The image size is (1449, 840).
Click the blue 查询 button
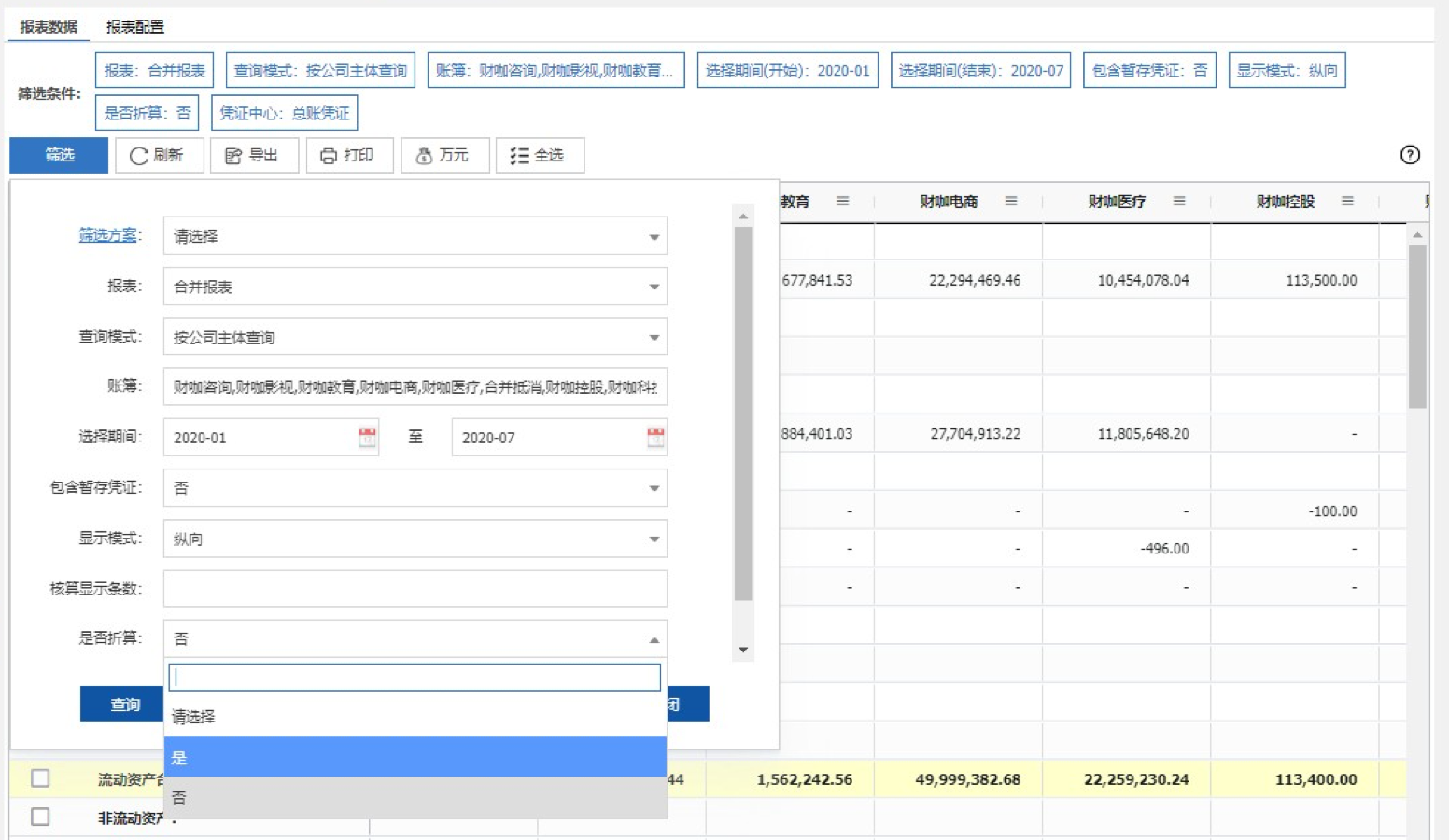coord(124,705)
